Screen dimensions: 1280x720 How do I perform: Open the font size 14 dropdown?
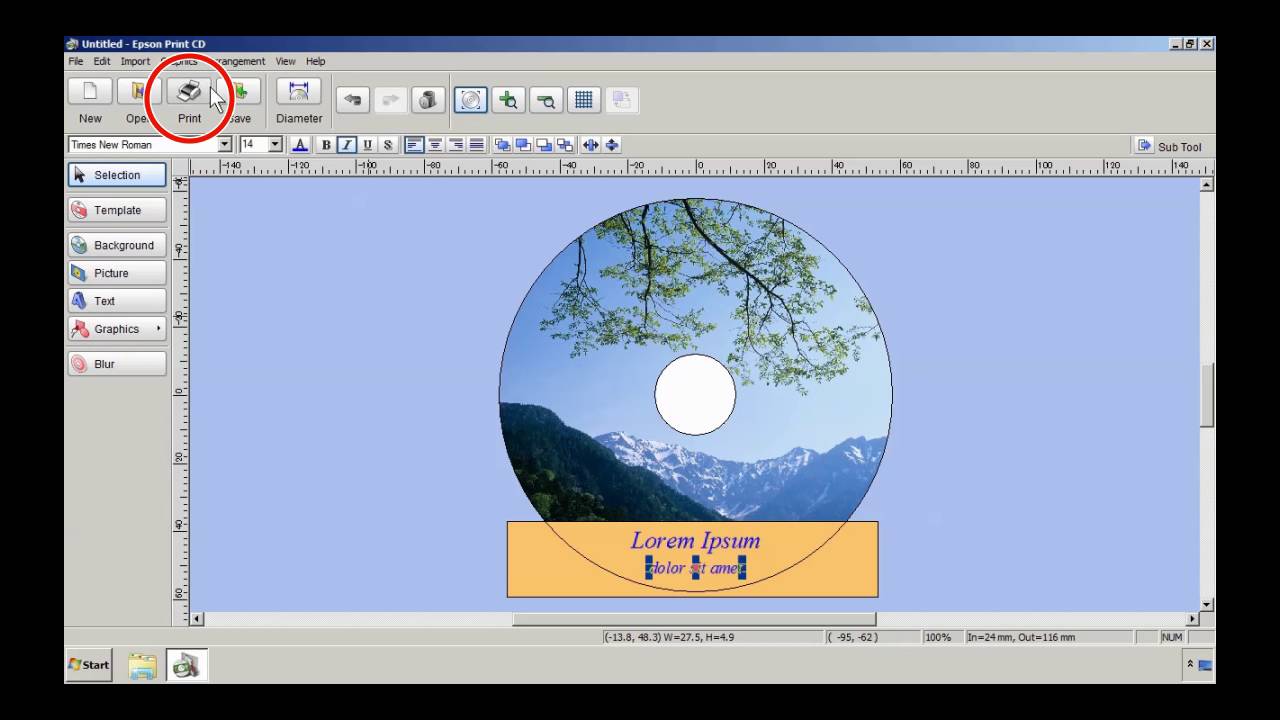[x=275, y=145]
